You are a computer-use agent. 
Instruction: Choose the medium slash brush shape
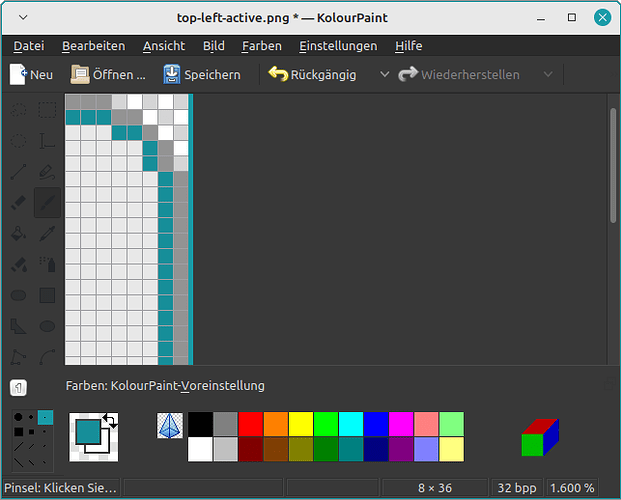point(32,447)
